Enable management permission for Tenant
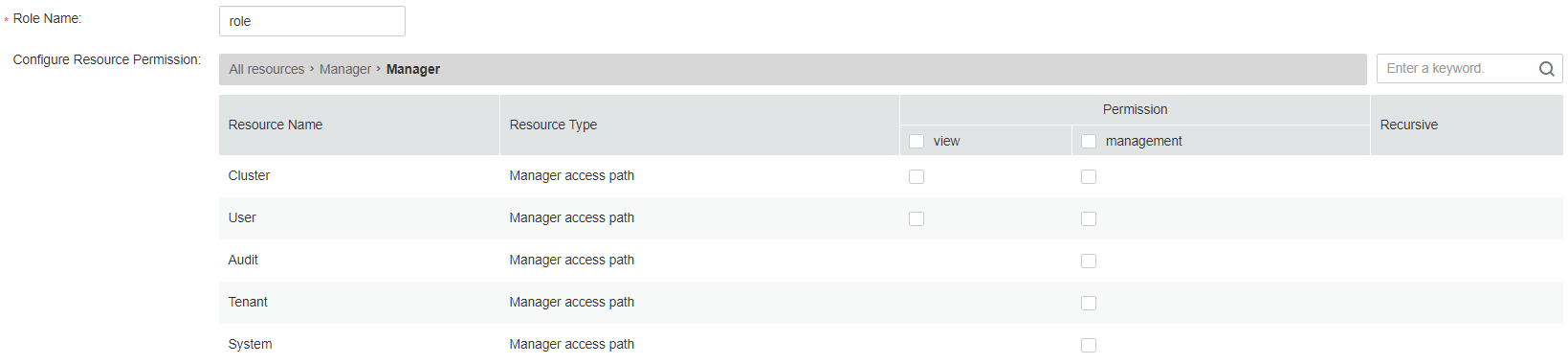Screen dimensions: 1568x364 tap(1089, 303)
